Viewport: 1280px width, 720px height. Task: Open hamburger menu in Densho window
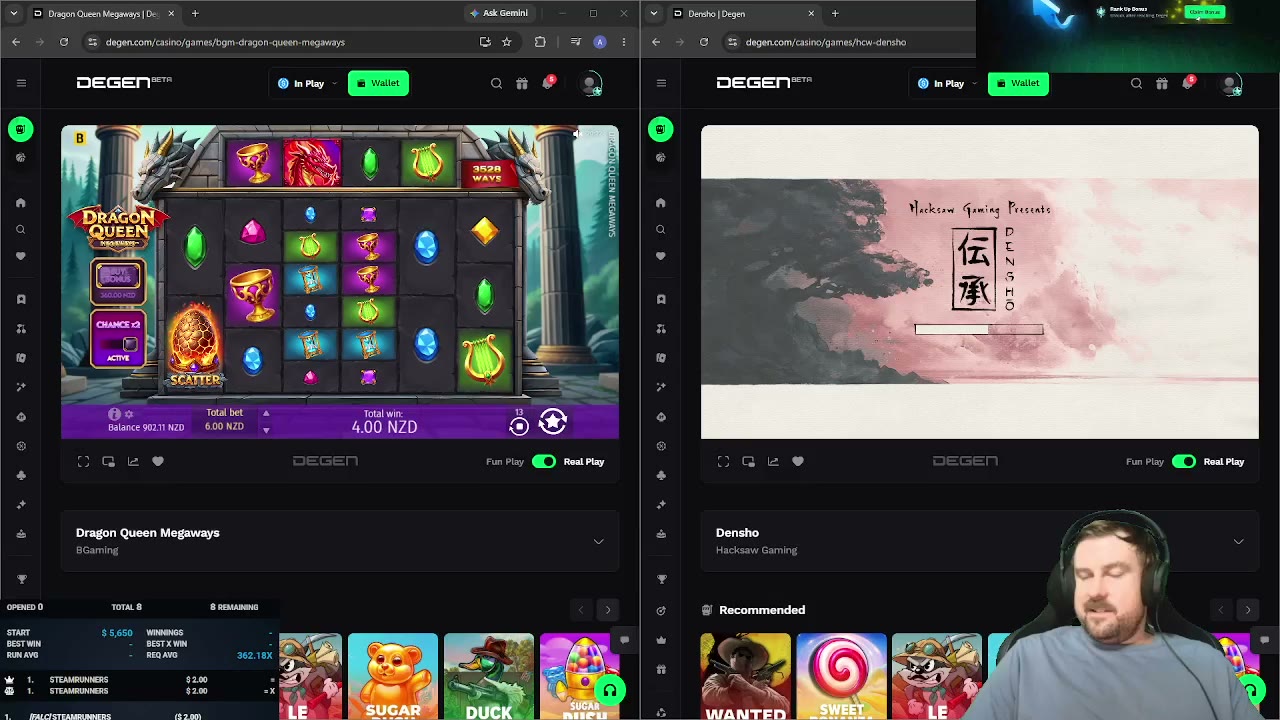pyautogui.click(x=661, y=83)
